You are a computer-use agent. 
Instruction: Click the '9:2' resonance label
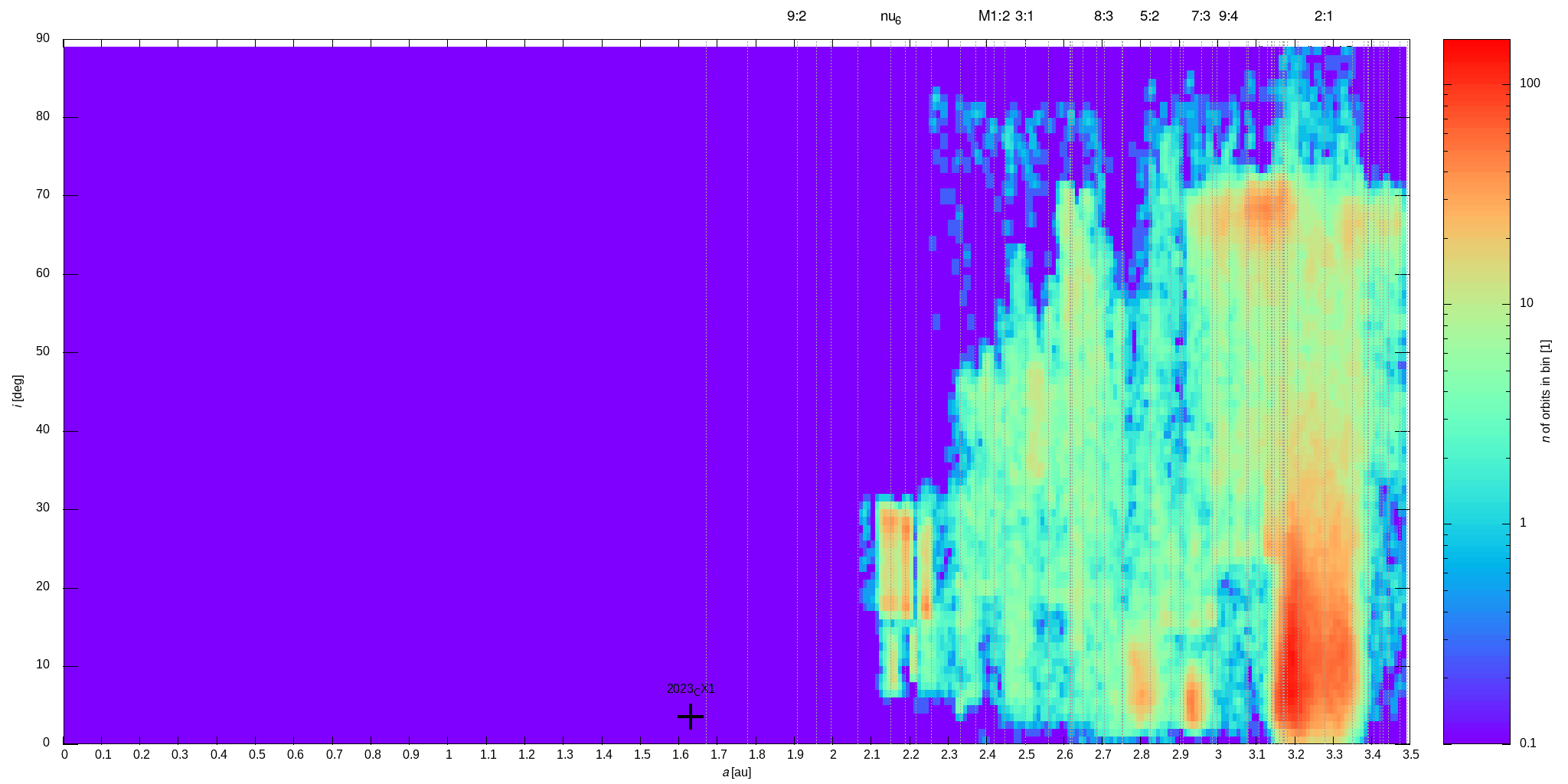(796, 16)
